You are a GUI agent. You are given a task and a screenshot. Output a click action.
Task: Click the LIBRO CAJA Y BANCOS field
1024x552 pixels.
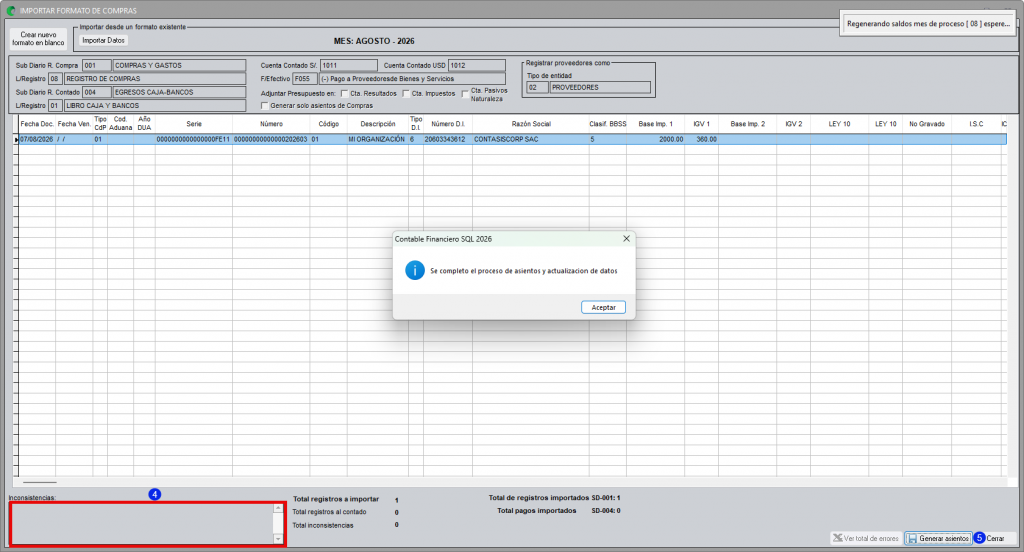pyautogui.click(x=155, y=105)
